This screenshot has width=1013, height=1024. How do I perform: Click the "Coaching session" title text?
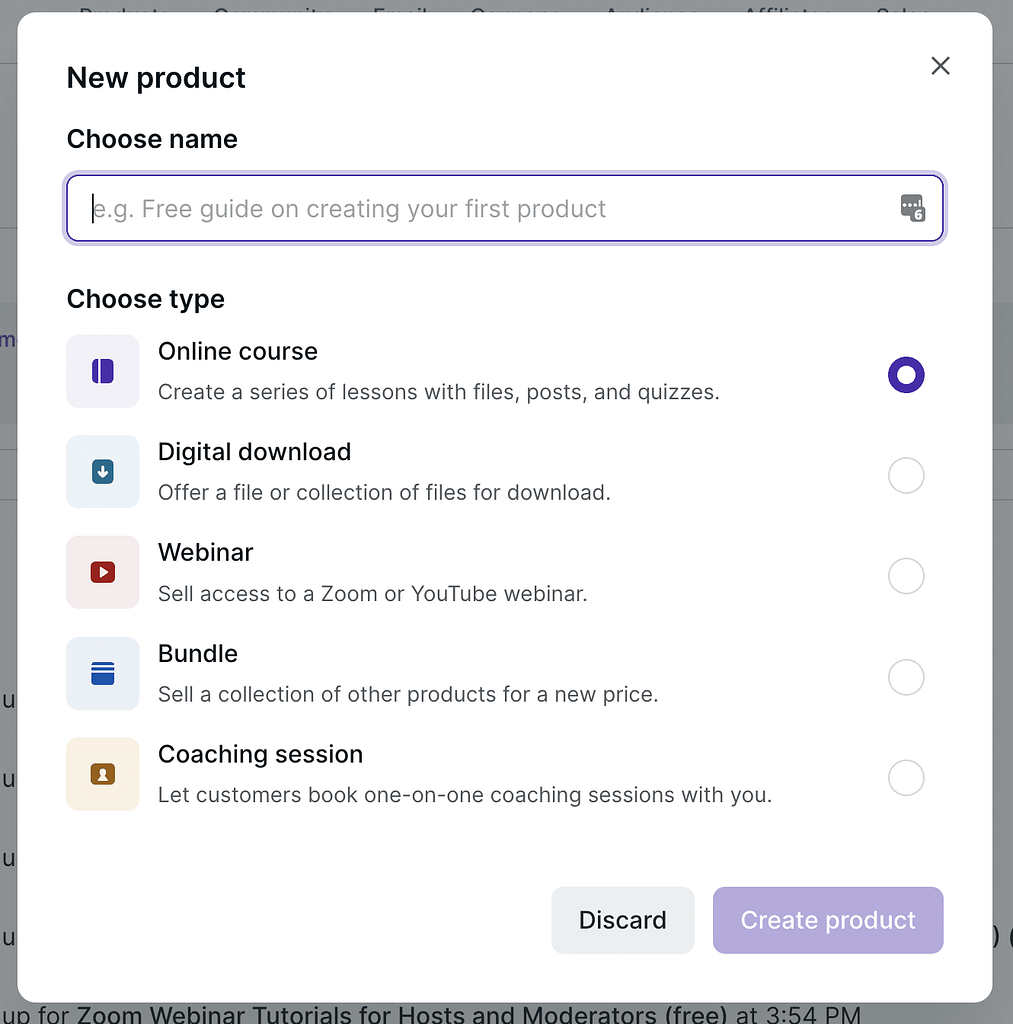pyautogui.click(x=260, y=755)
